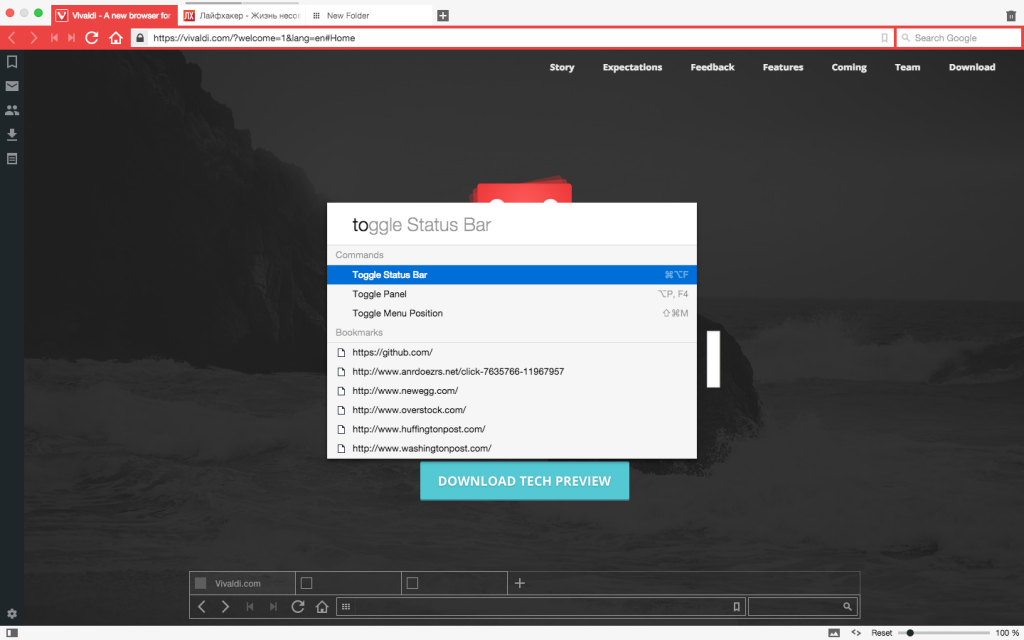Go to the Expectations section
The width and height of the screenshot is (1024, 640).
pos(632,67)
